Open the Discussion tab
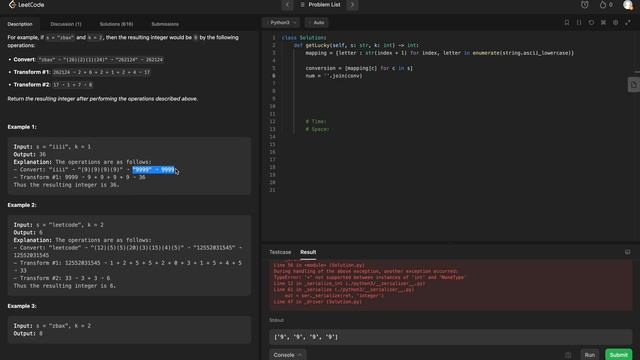640x360 pixels. [66, 24]
